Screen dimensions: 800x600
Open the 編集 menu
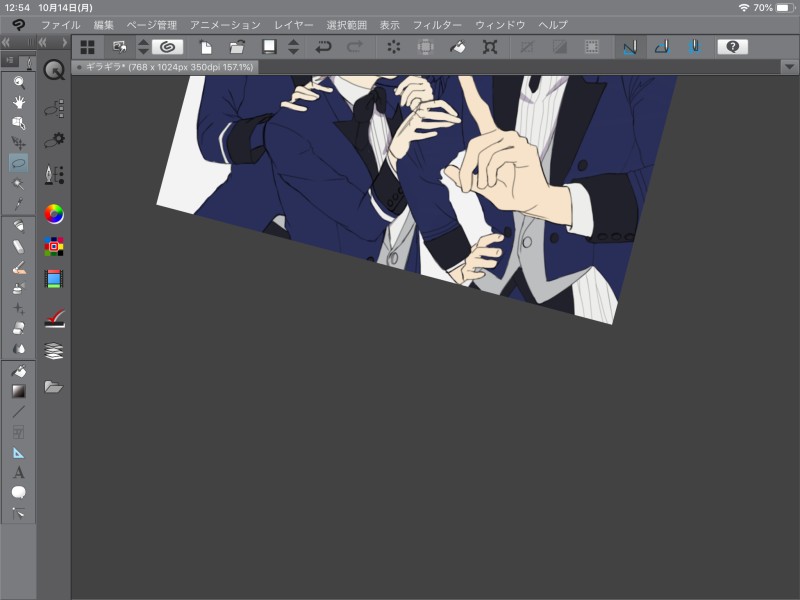coord(104,25)
